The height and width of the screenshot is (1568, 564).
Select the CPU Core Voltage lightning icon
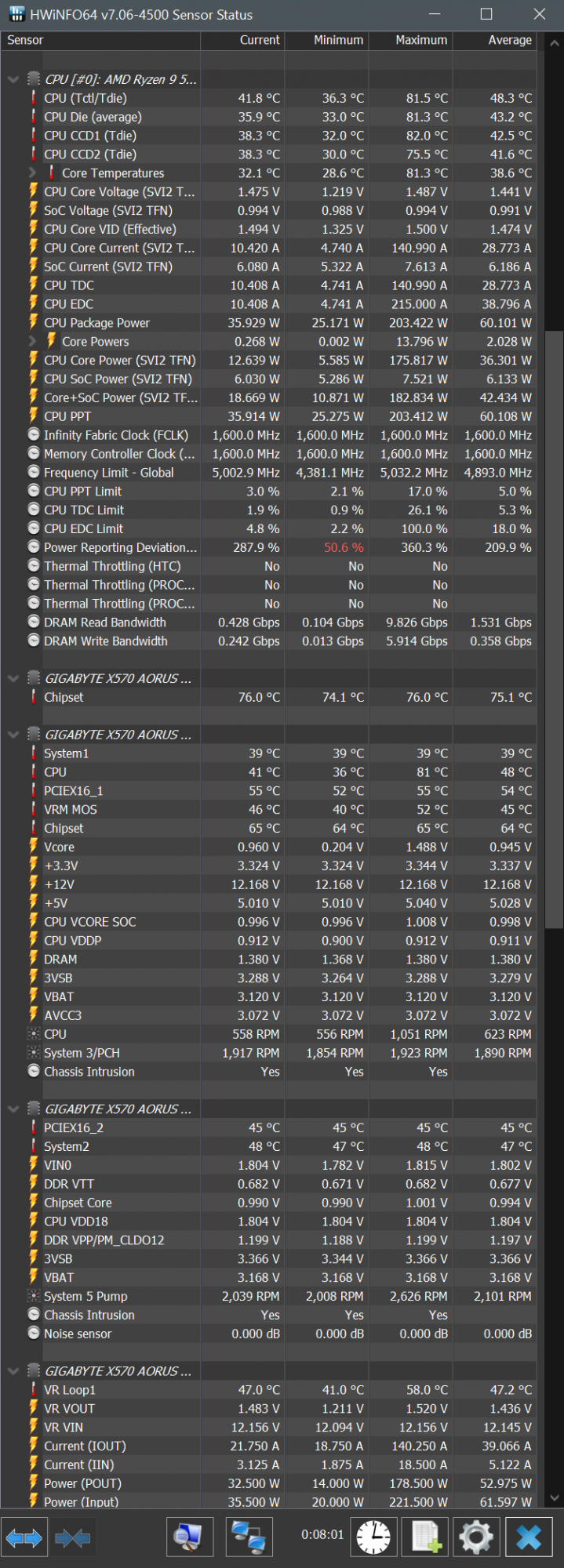point(34,191)
